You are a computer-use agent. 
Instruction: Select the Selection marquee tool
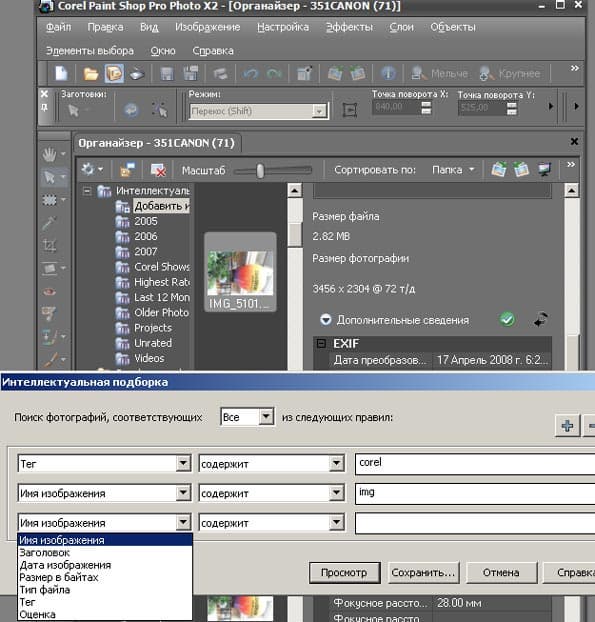click(49, 200)
